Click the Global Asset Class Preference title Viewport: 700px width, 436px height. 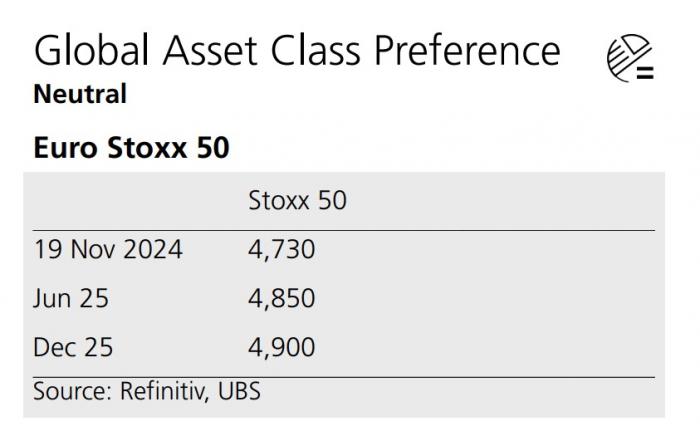coord(297,51)
